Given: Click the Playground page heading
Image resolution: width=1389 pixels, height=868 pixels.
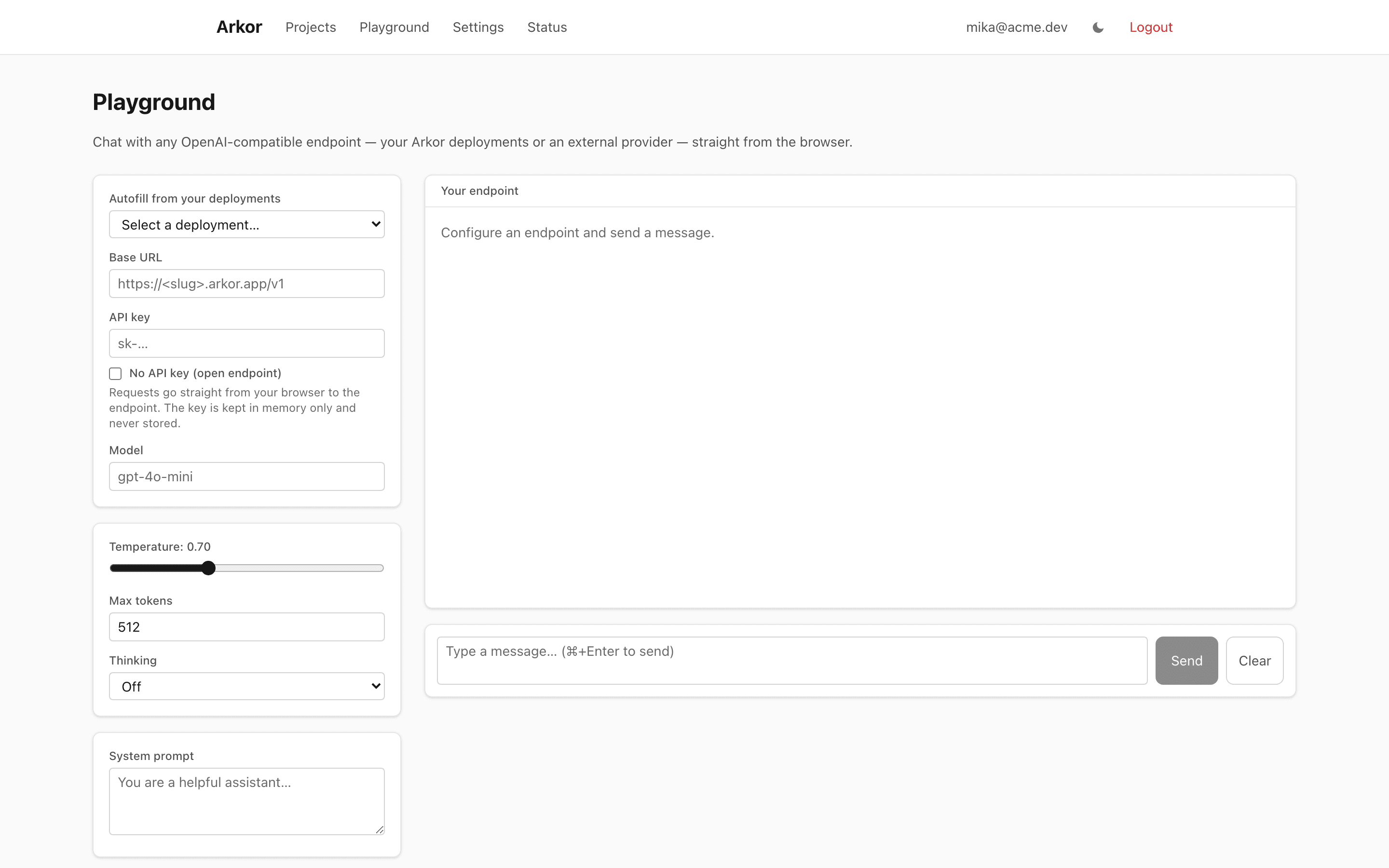Looking at the screenshot, I should point(154,102).
